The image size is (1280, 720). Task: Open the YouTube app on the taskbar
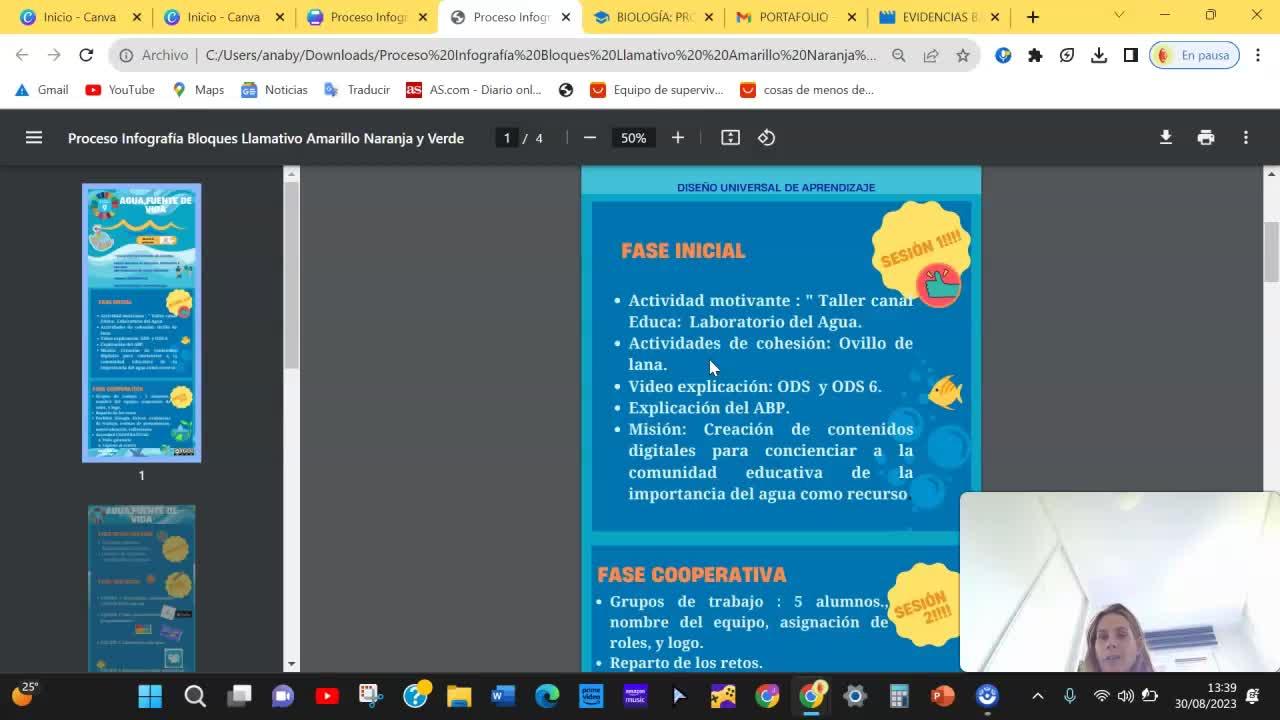(327, 696)
